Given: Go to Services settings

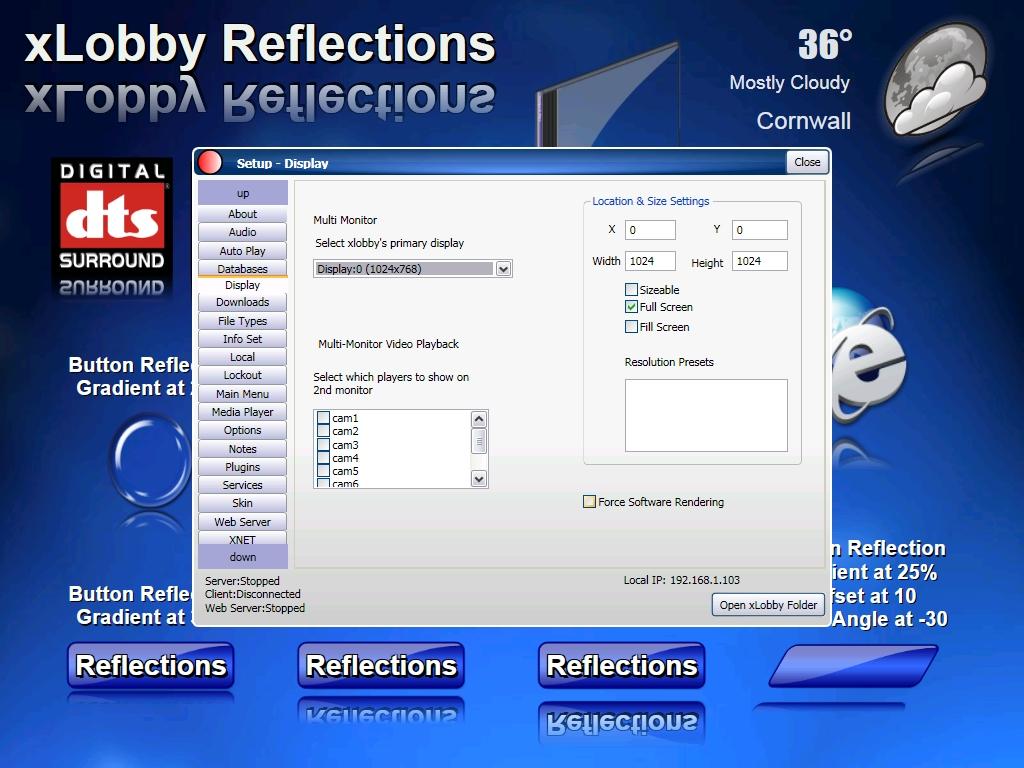Looking at the screenshot, I should (x=242, y=485).
